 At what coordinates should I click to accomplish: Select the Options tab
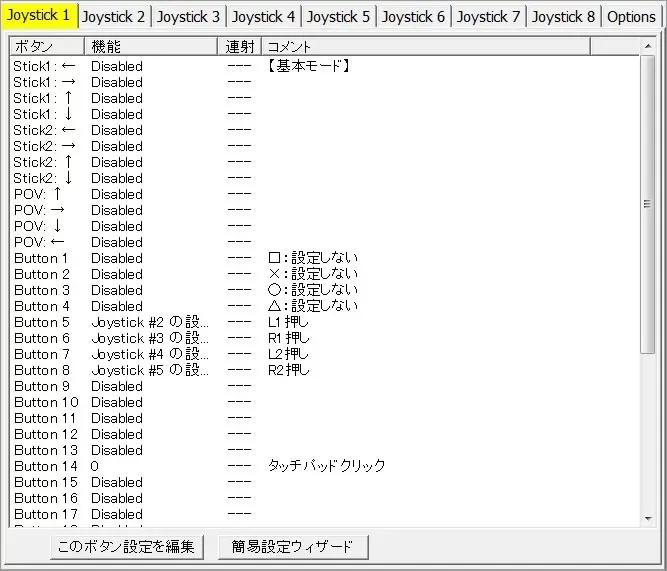point(631,17)
